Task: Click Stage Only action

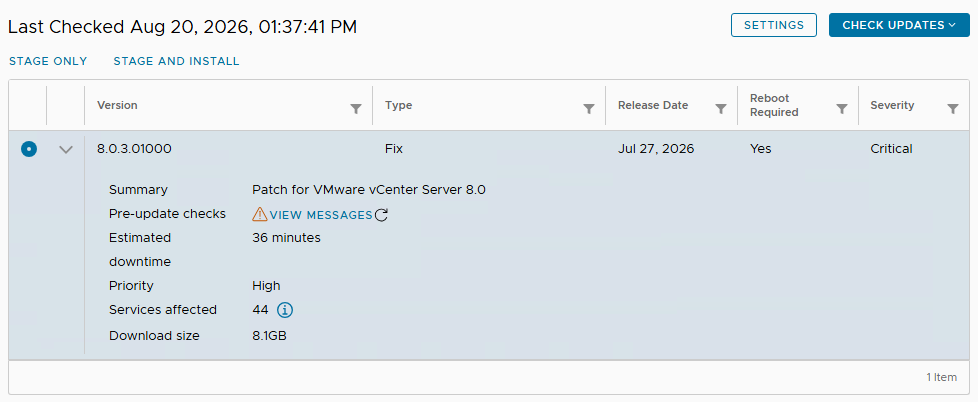Action: click(x=48, y=61)
